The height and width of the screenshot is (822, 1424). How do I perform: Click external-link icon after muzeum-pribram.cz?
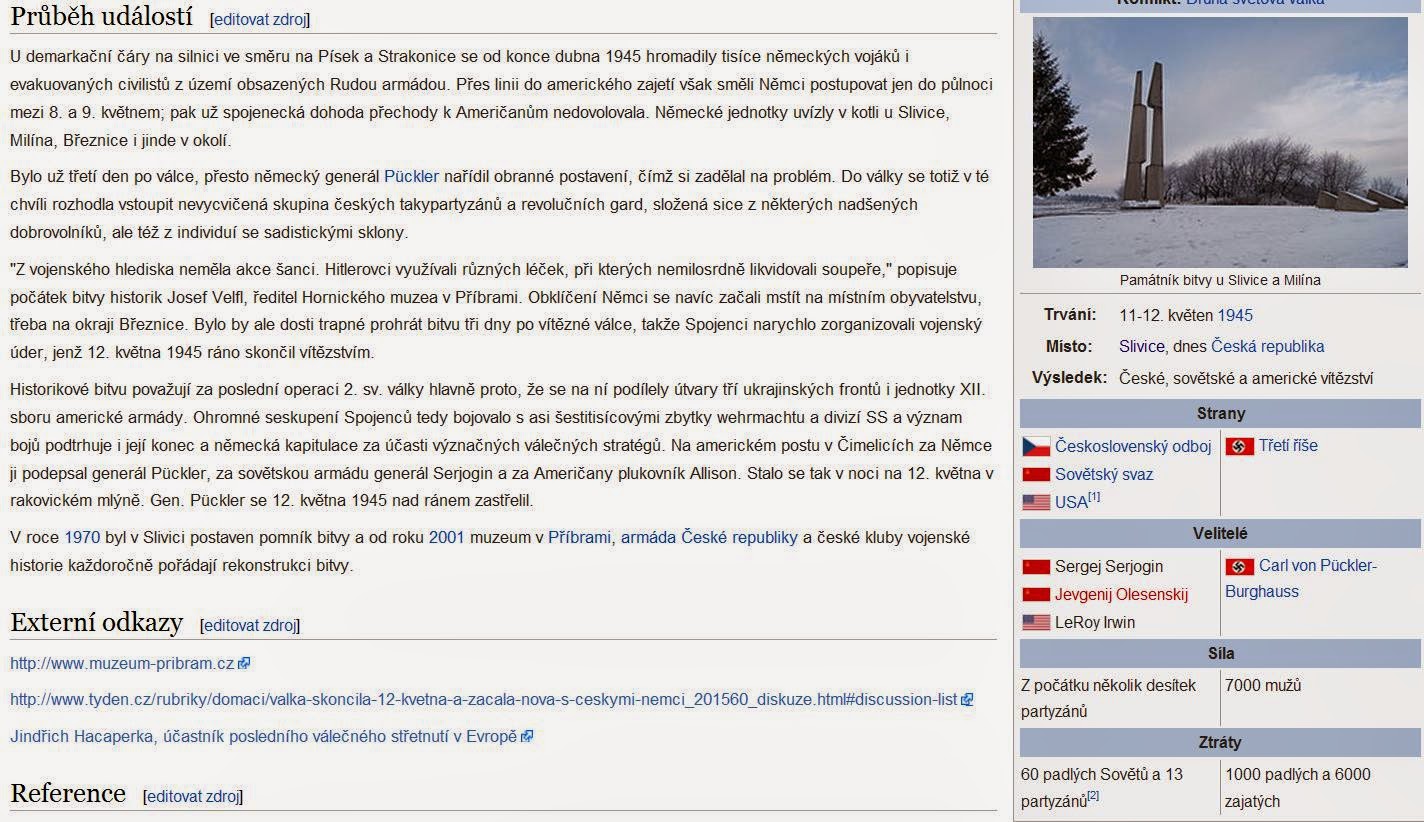(245, 663)
